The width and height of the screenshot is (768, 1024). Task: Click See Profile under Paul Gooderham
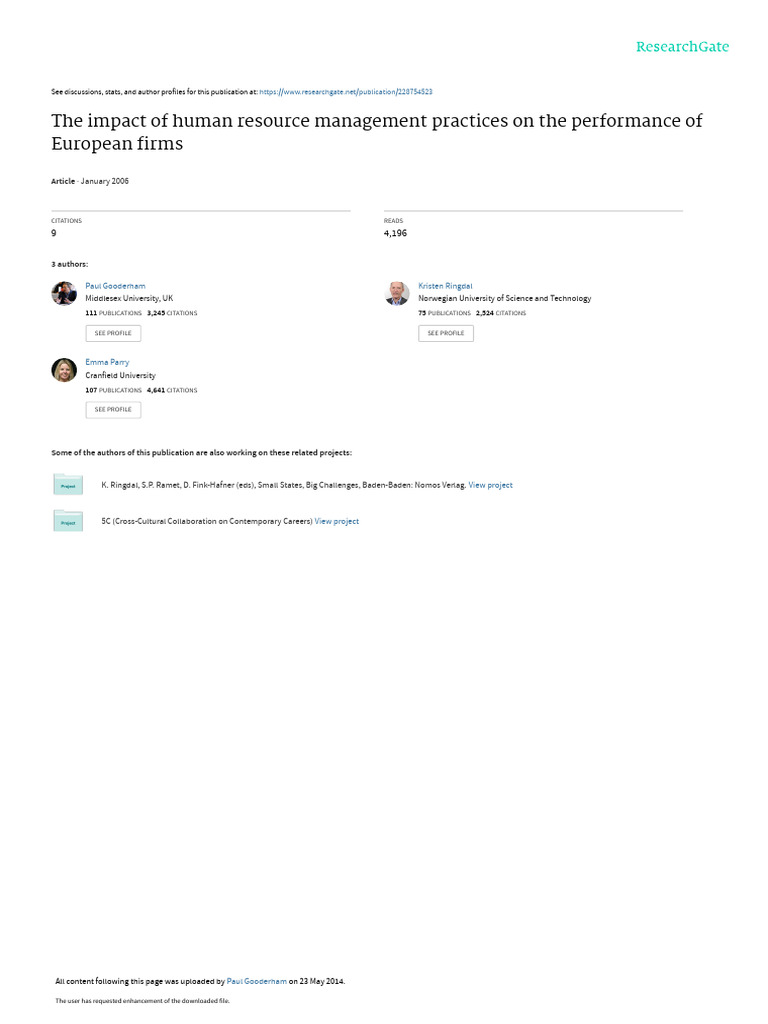[x=113, y=333]
